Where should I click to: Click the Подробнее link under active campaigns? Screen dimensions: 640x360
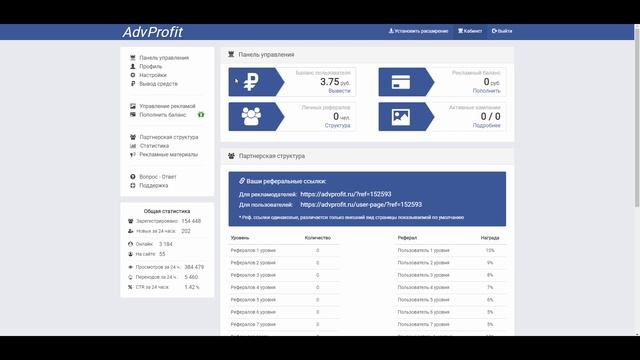pos(487,125)
